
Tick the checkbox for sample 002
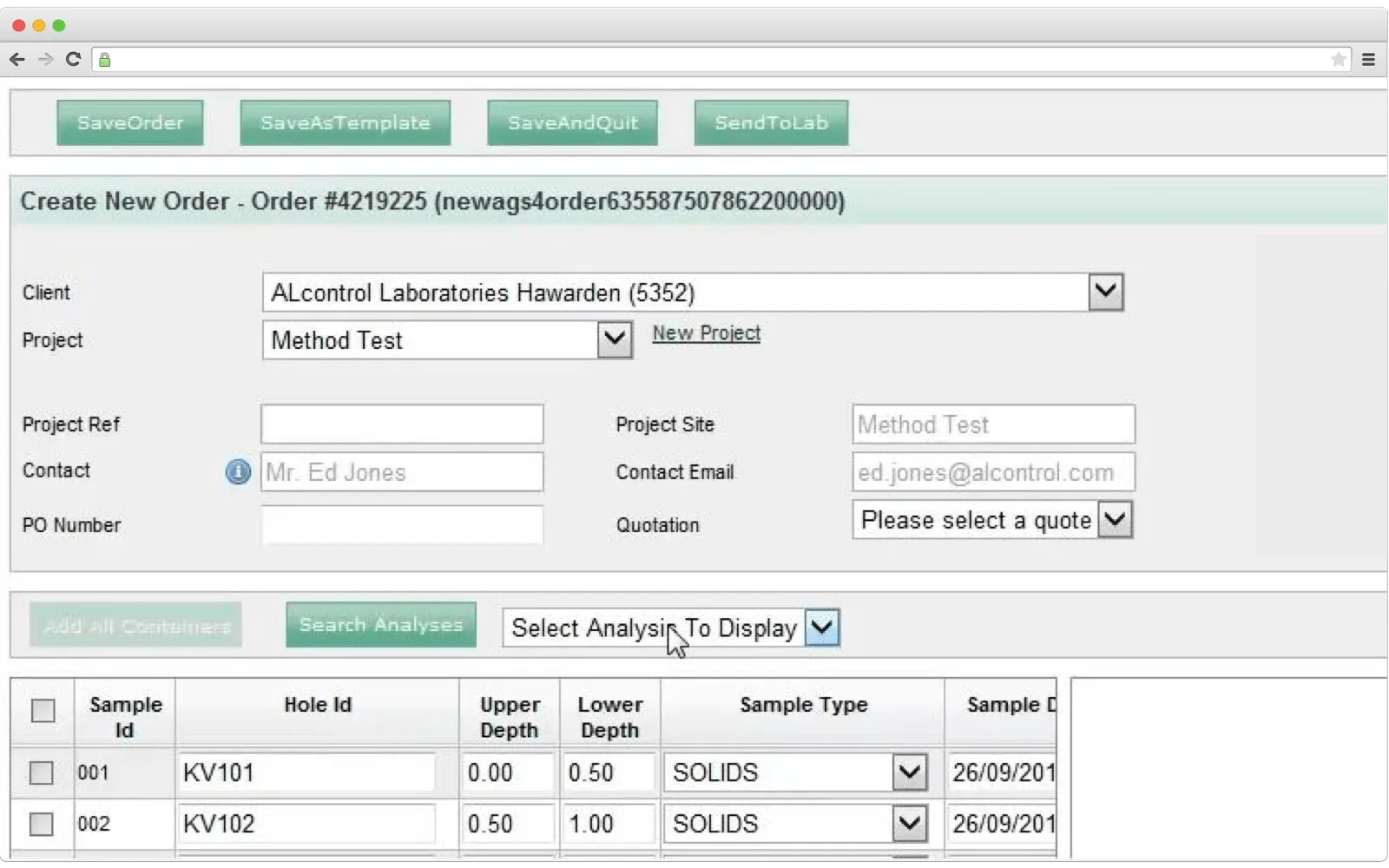pyautogui.click(x=41, y=824)
